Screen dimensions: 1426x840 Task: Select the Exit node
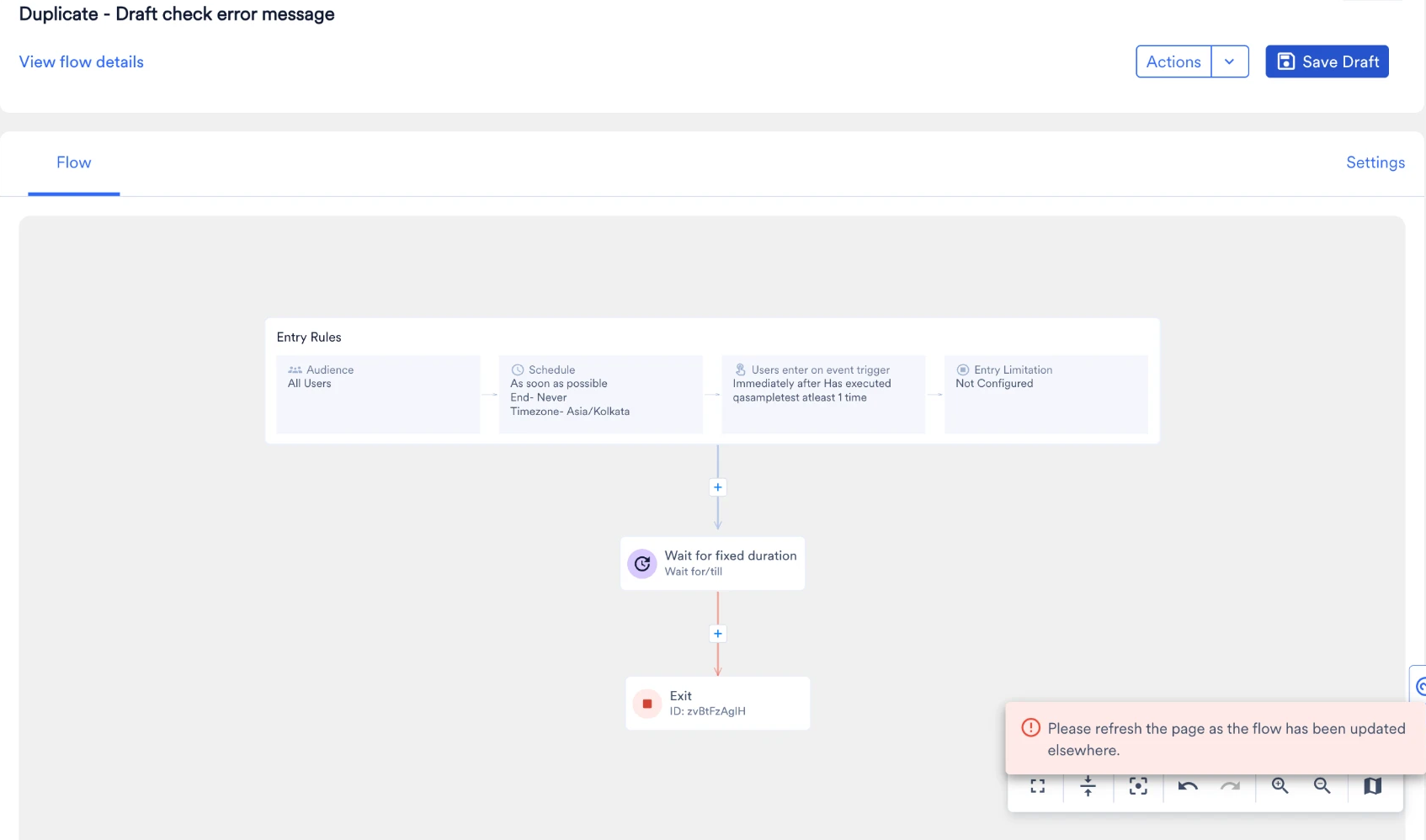tap(718, 703)
